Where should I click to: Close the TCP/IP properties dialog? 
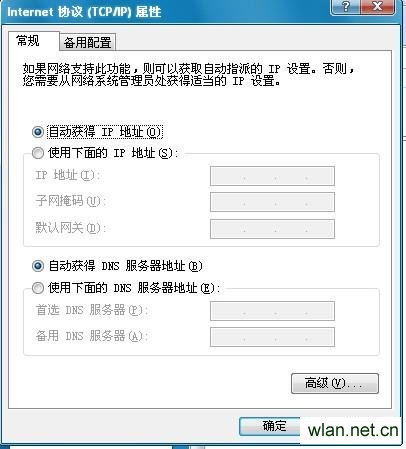377,6
